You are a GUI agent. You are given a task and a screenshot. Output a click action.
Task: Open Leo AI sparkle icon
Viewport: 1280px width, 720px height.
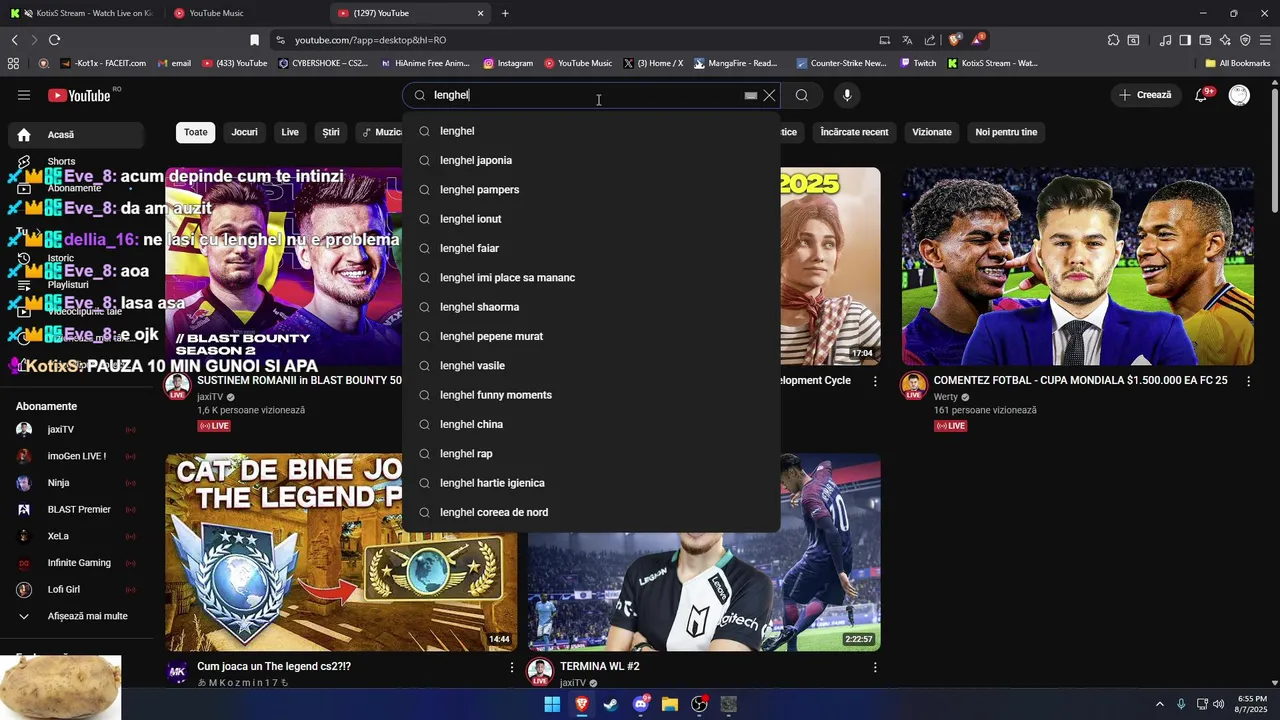pyautogui.click(x=1225, y=40)
